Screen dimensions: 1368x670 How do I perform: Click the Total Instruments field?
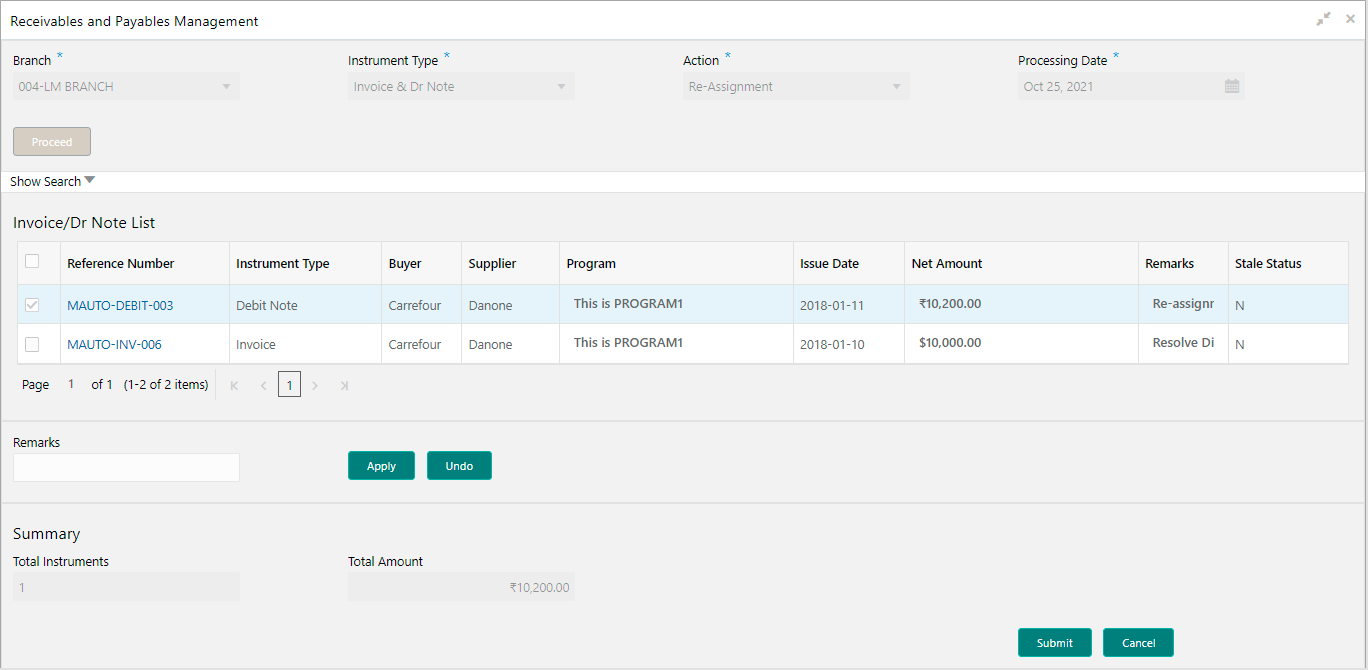pos(126,587)
